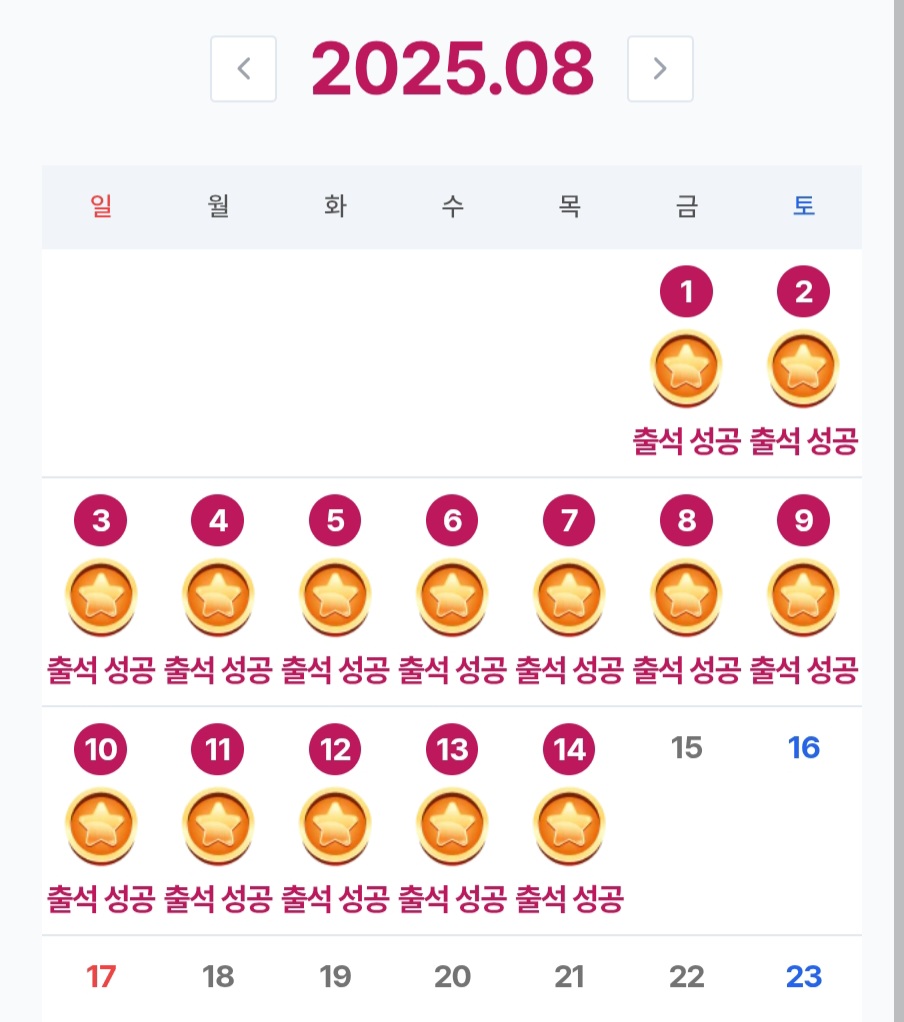Image resolution: width=904 pixels, height=1022 pixels.
Task: Click the star coin under day 2
Action: pos(803,367)
